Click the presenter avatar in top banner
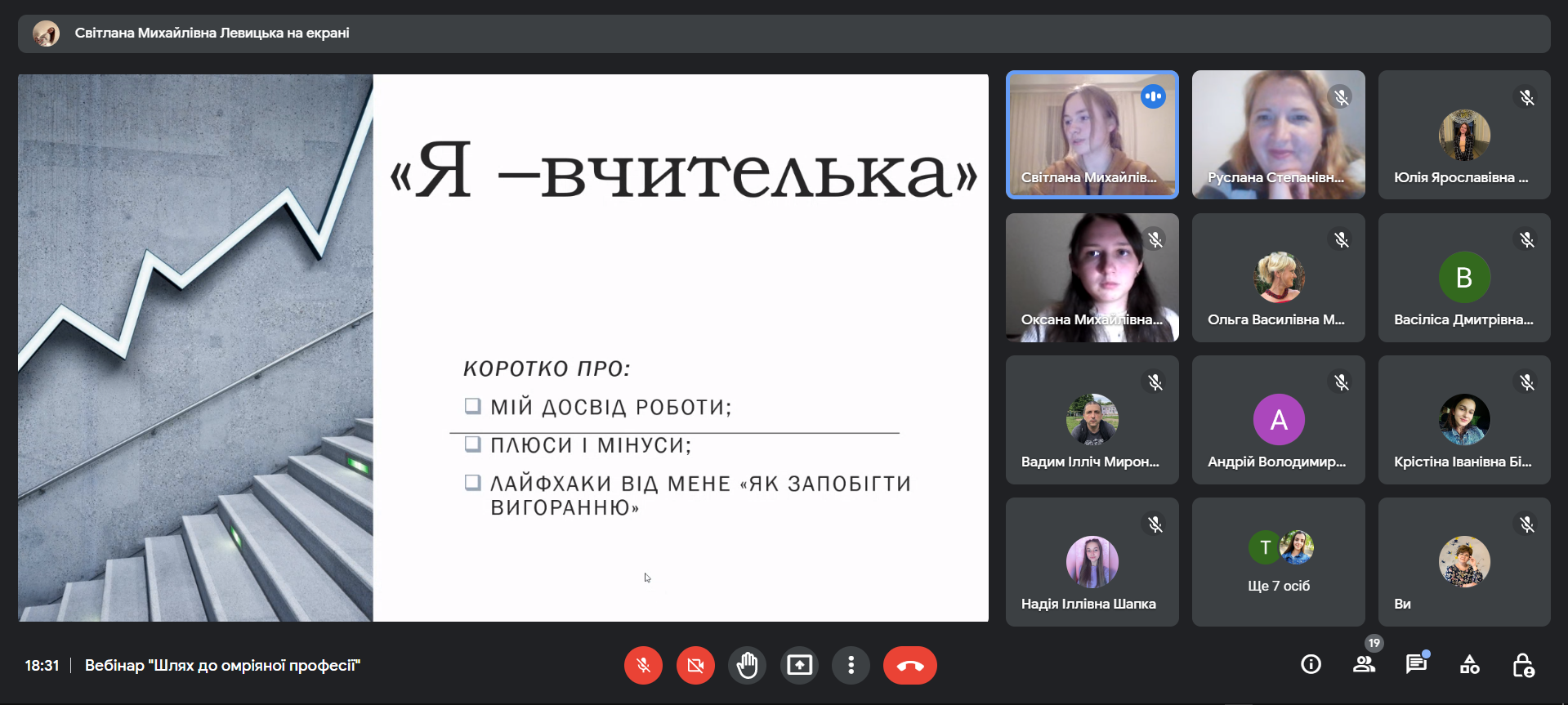 coord(46,33)
